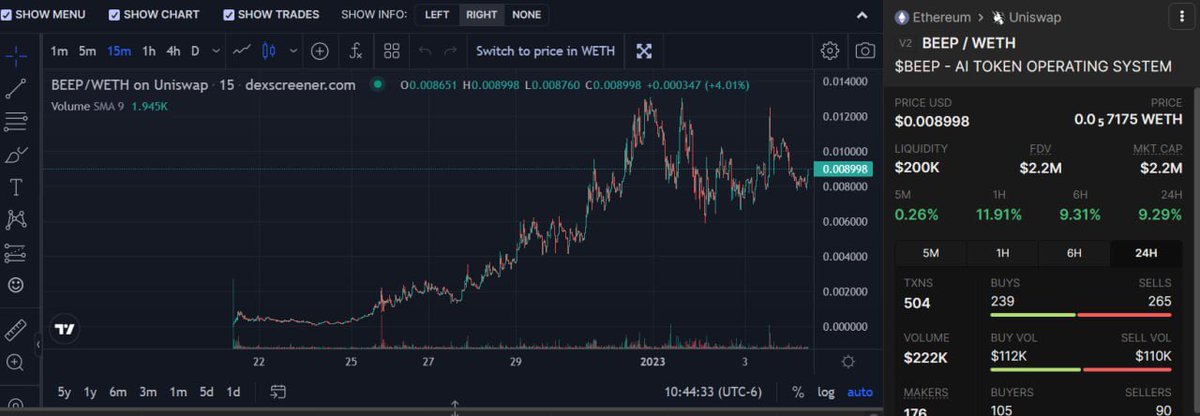Select the ruler measure tool
The image size is (1200, 416).
click(x=16, y=329)
